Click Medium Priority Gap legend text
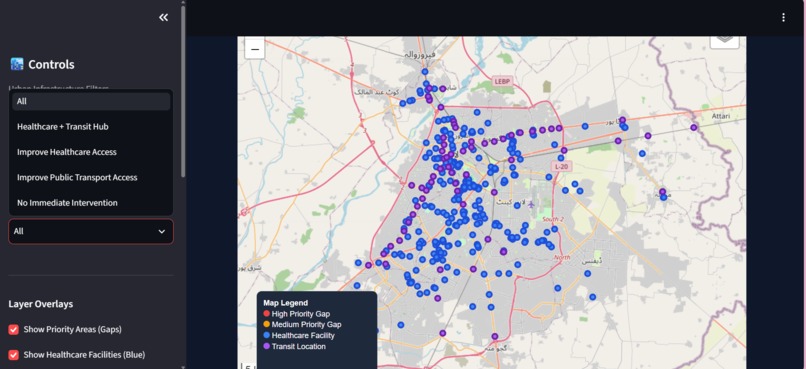 pos(306,324)
